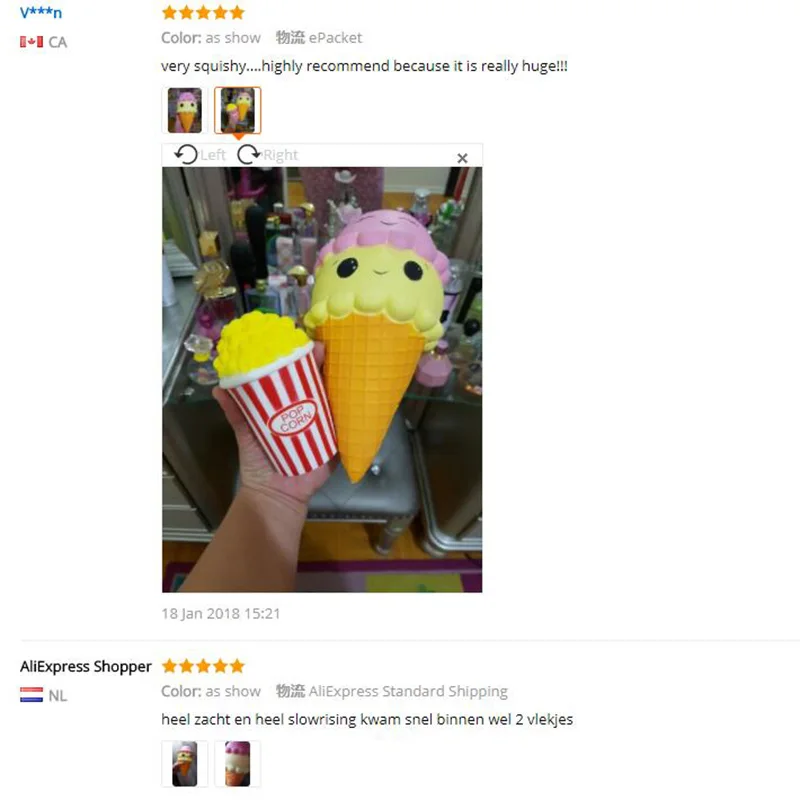The image size is (800, 800).
Task: Click the 'Right' rotate label
Action: coord(280,155)
